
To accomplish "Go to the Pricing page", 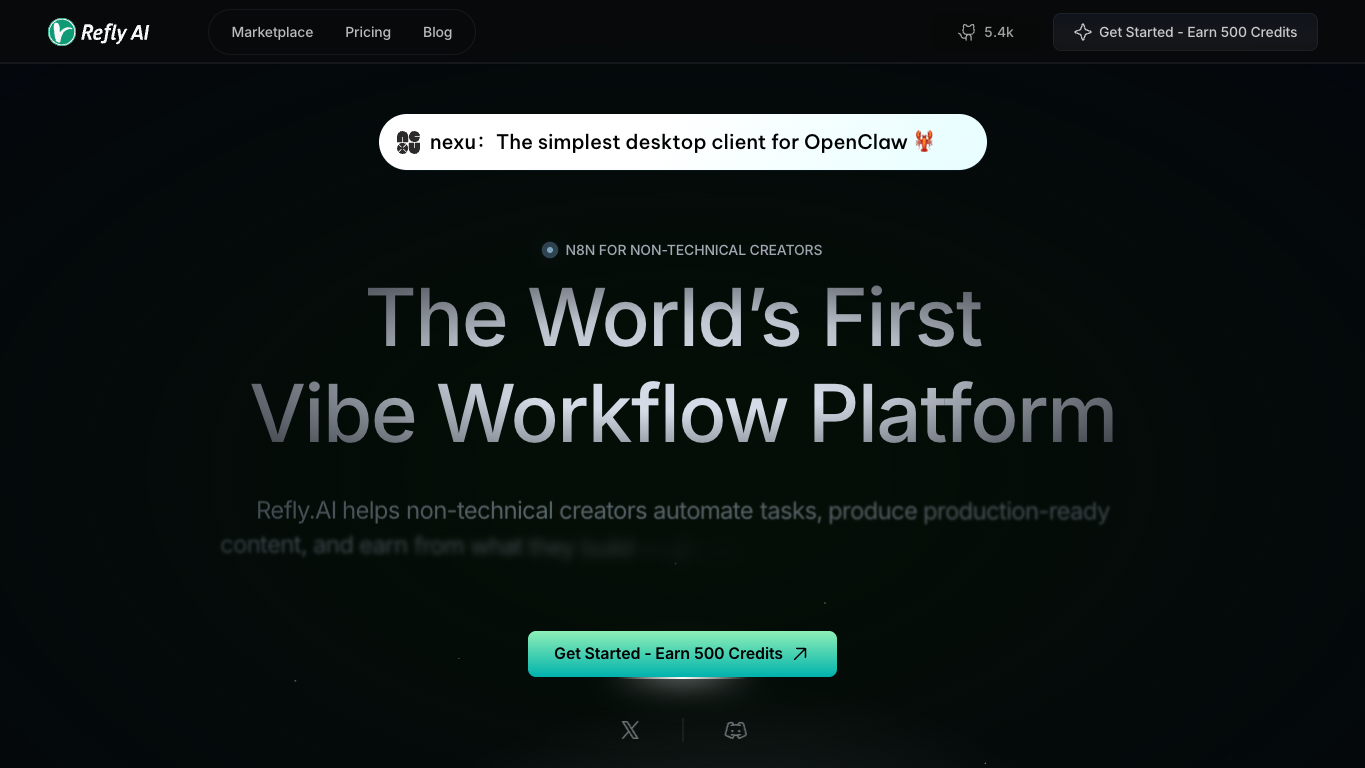I will [368, 32].
